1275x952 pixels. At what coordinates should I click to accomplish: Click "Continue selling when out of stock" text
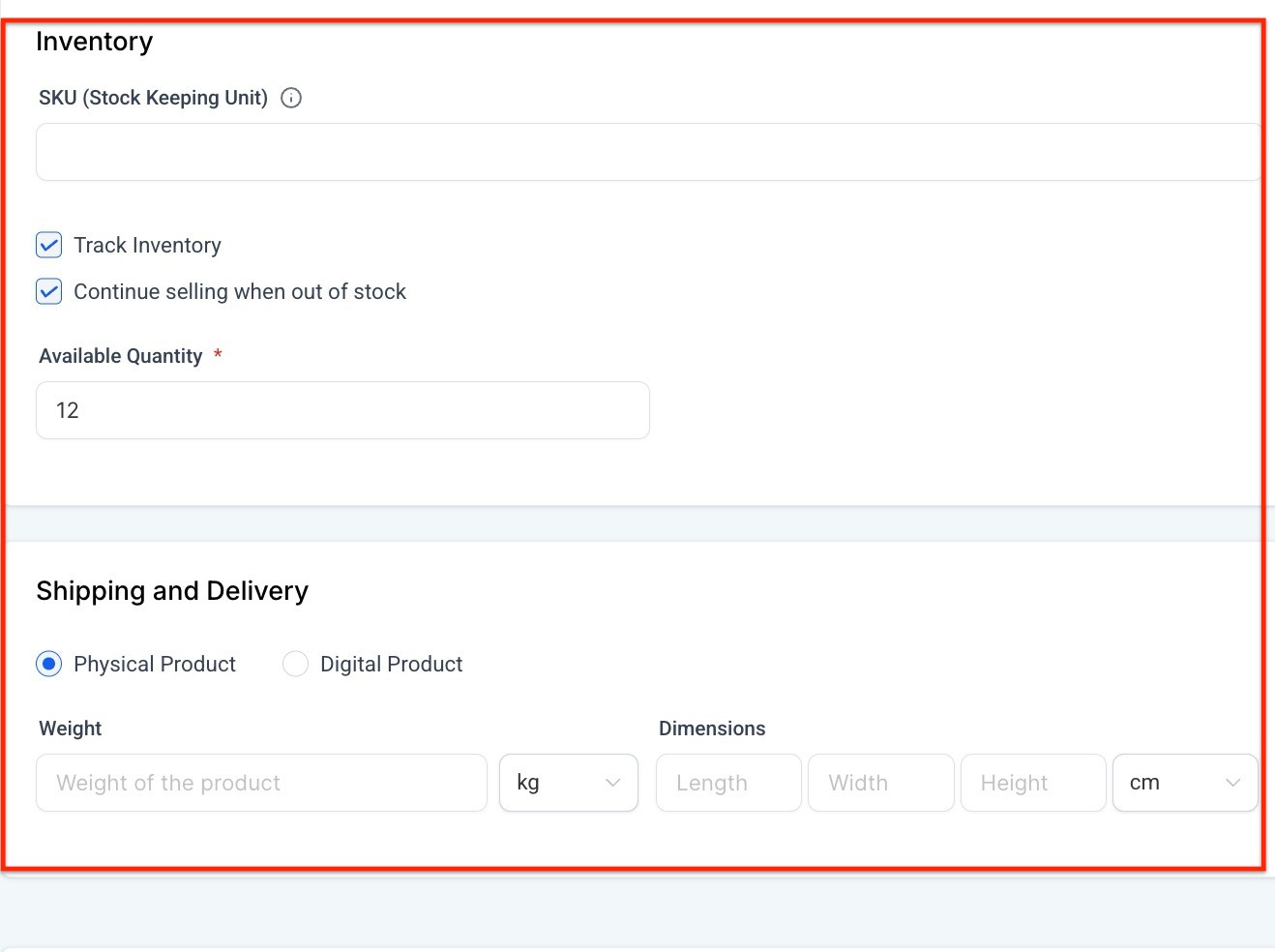coord(240,292)
